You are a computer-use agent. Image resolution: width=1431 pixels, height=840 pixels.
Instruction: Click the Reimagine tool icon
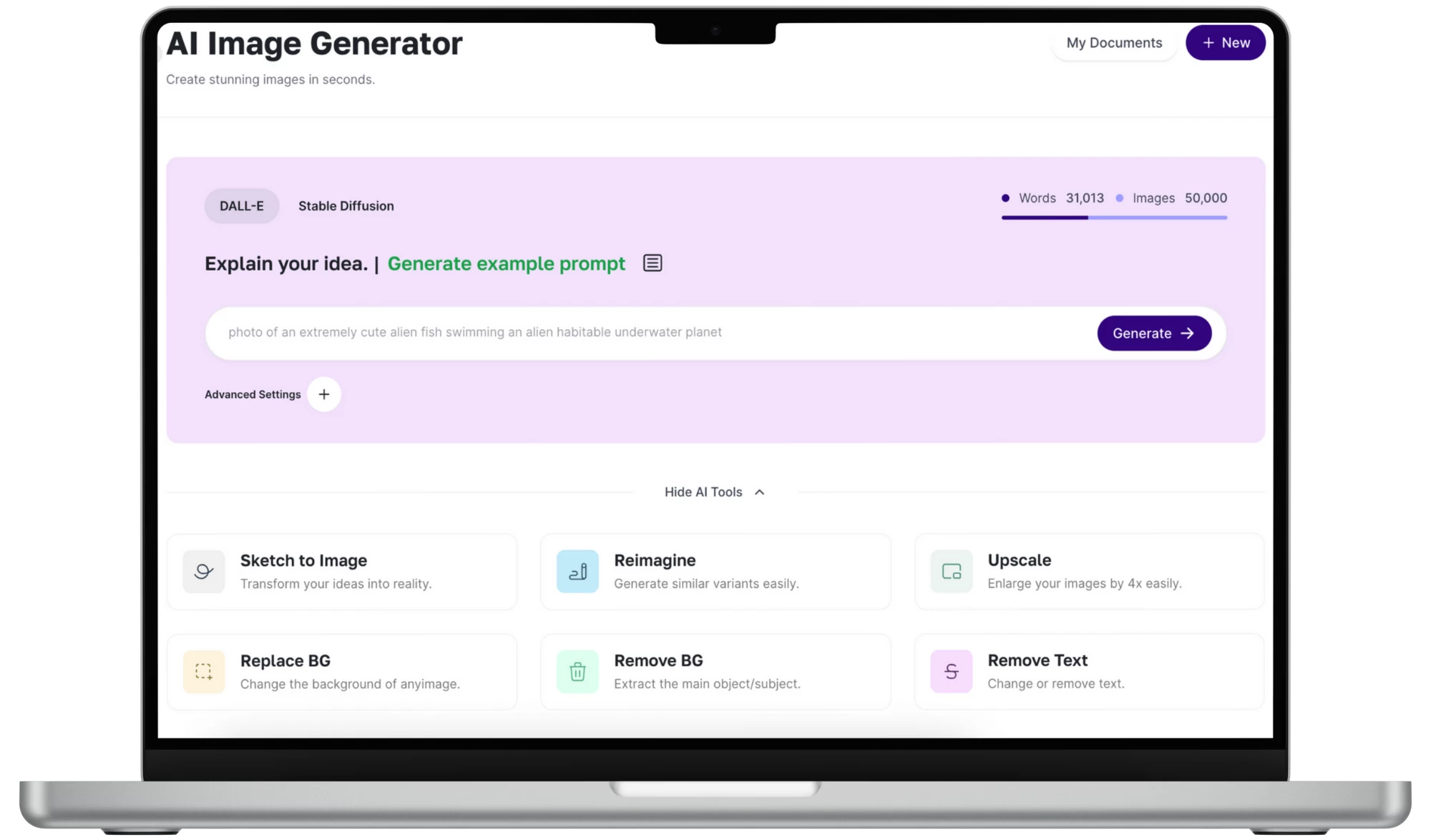pyautogui.click(x=577, y=571)
